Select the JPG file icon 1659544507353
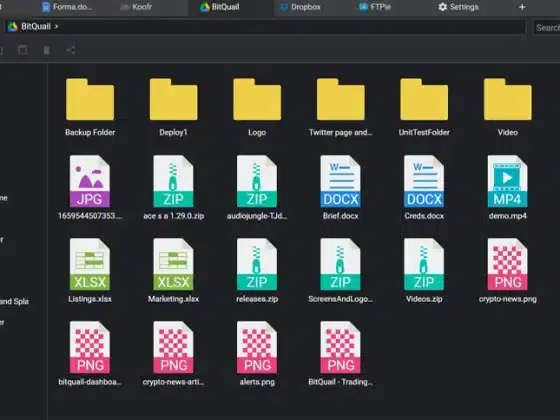560x420 pixels. click(90, 181)
